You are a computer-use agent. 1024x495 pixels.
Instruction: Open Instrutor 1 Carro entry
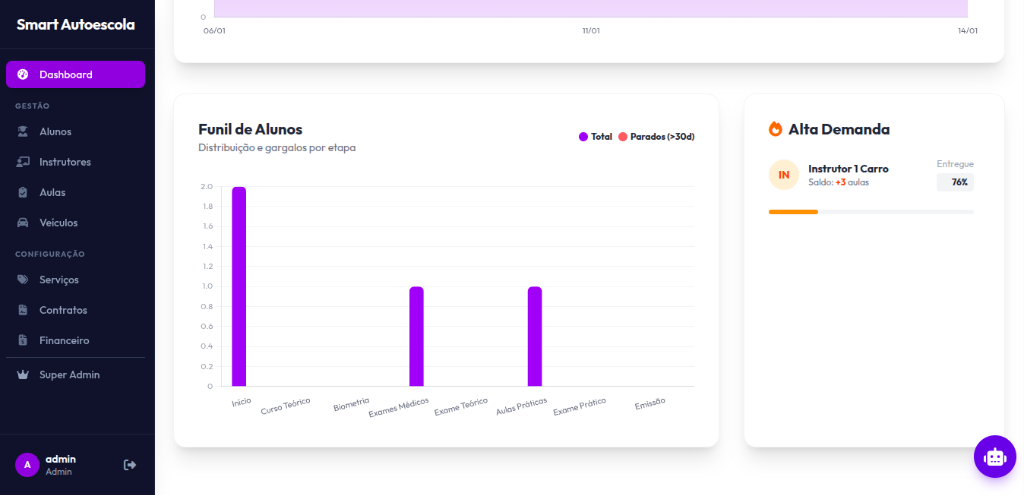click(848, 169)
